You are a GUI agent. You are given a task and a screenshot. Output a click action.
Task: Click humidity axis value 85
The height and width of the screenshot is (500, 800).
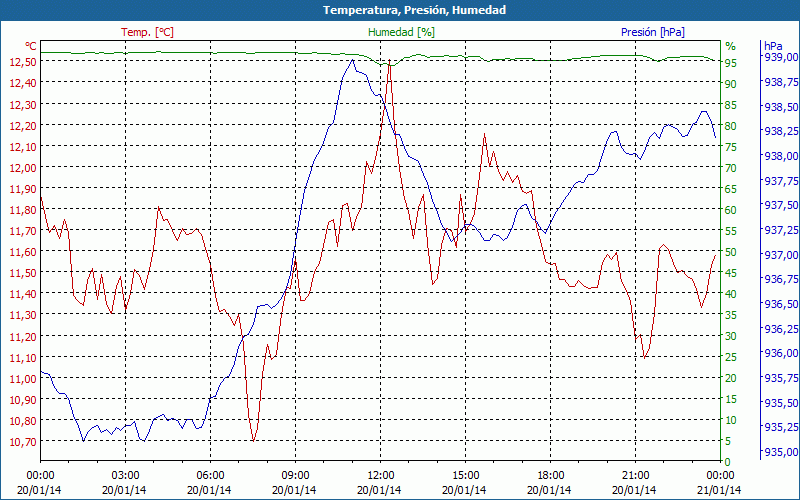point(731,105)
